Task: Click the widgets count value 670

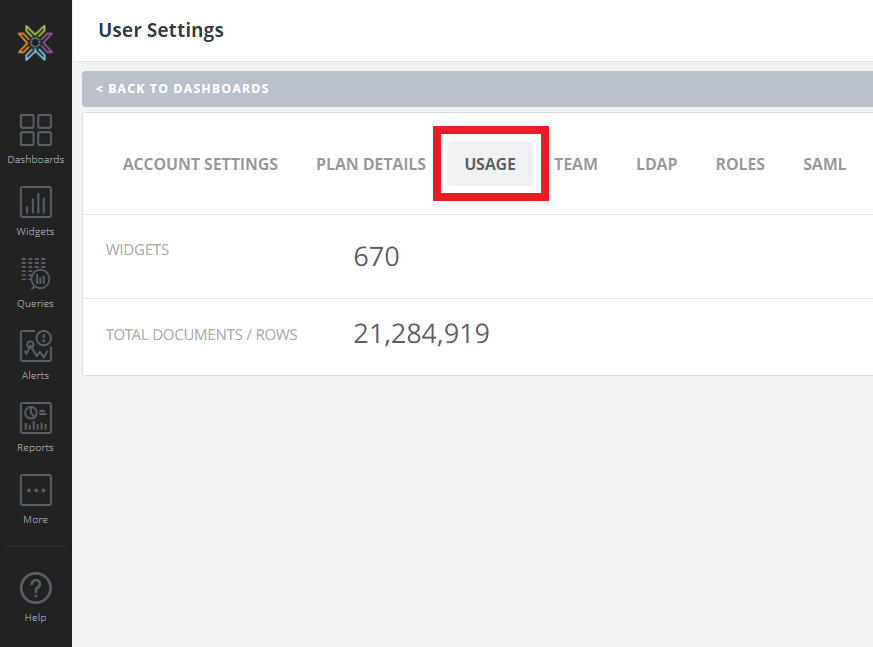Action: point(376,257)
